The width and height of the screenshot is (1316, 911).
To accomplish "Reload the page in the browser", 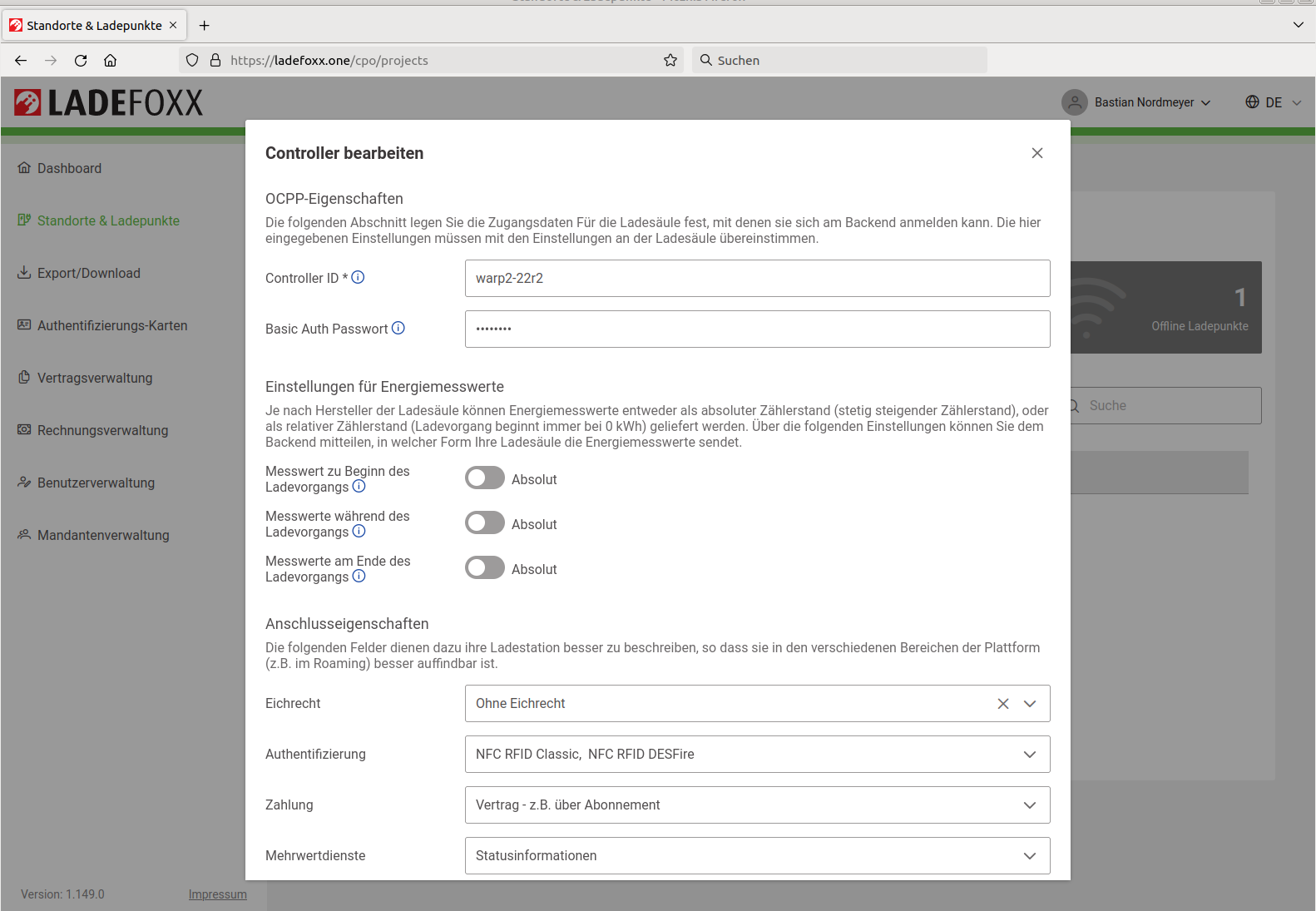I will coord(81,60).
